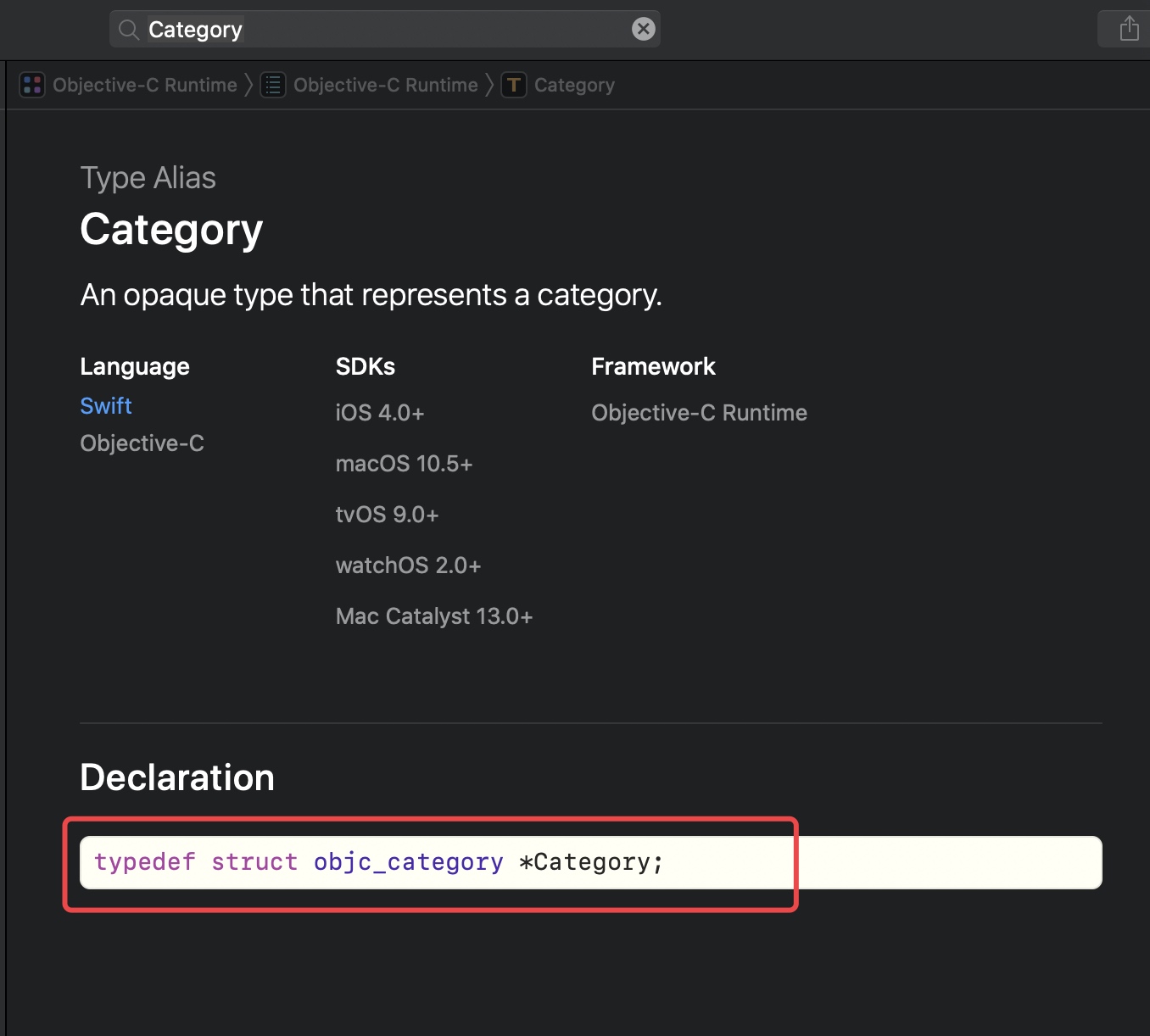The width and height of the screenshot is (1150, 1036).
Task: Open the Share menu button
Action: [x=1129, y=29]
